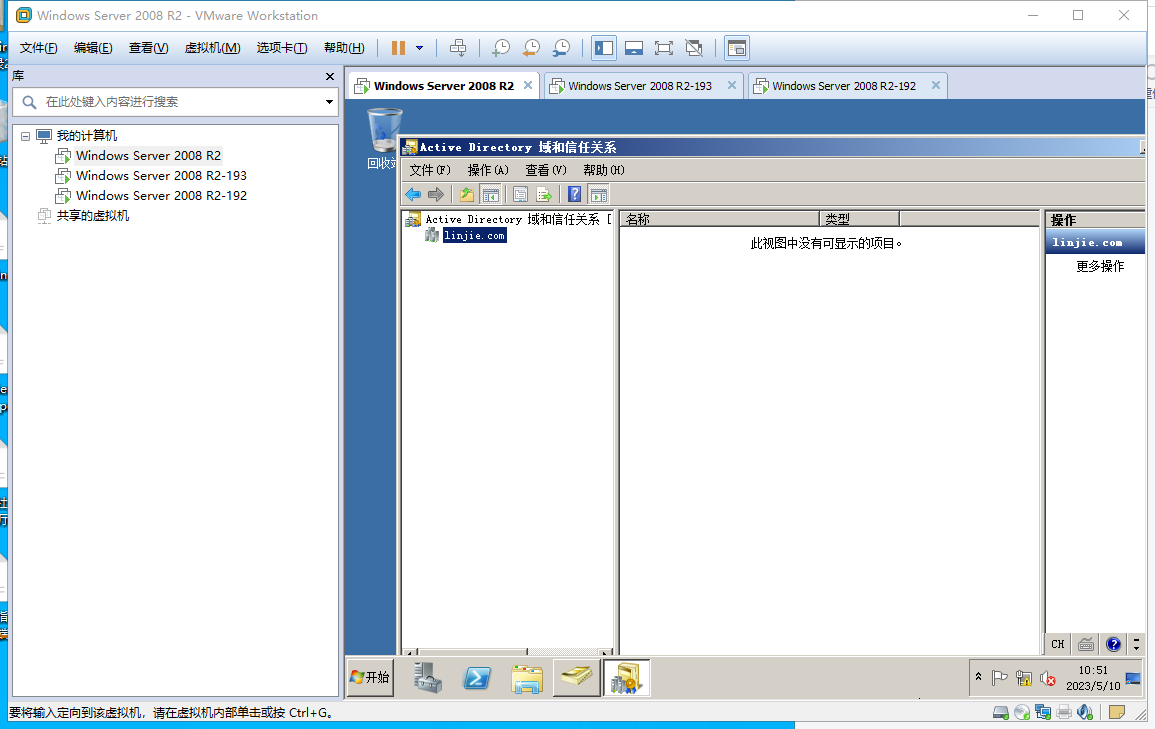Close the 库 library panel

[330, 77]
